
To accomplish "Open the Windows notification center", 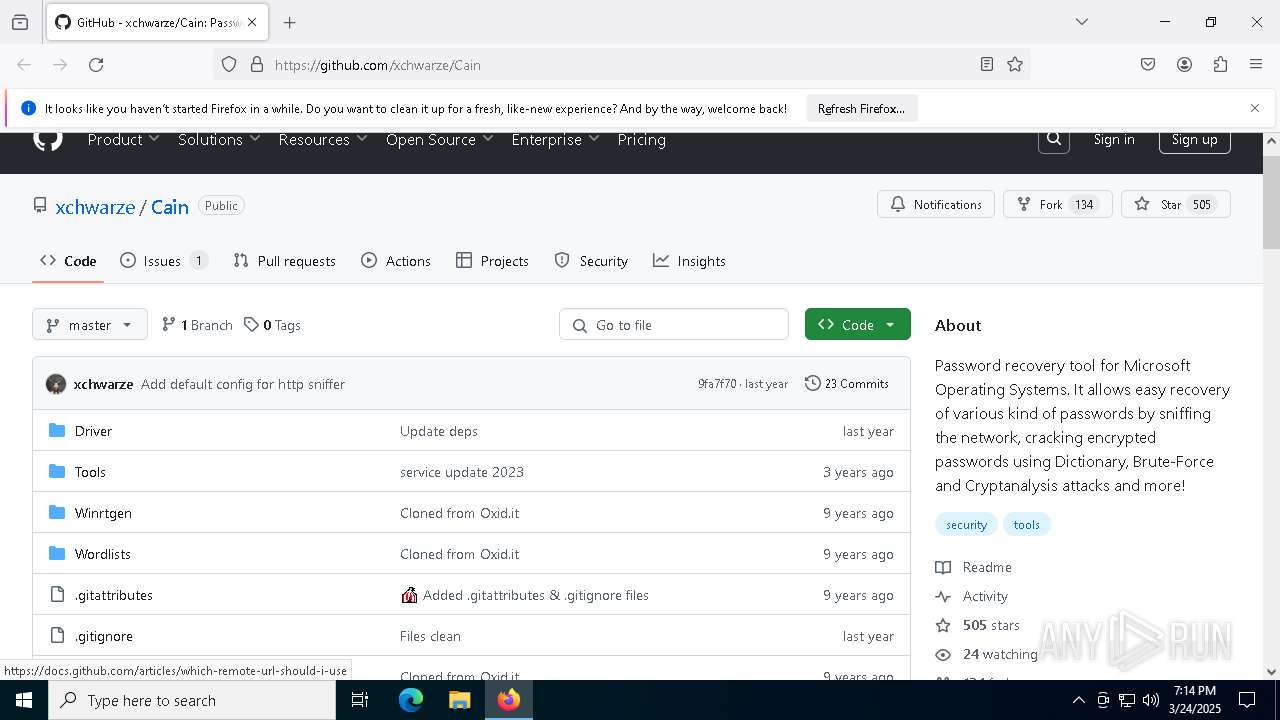I will 1247,700.
